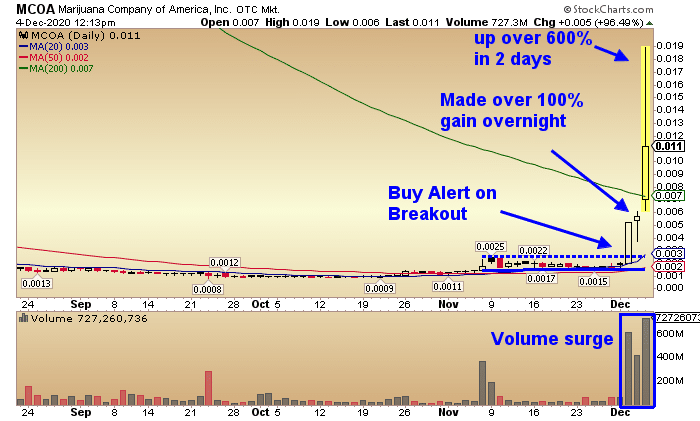Click the Volume 727,260,736 panel label

89,318
